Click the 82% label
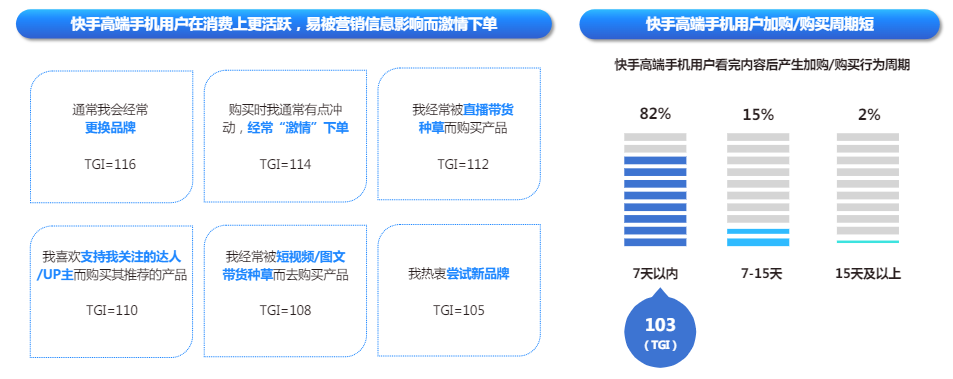This screenshot has width=953, height=379. [655, 114]
